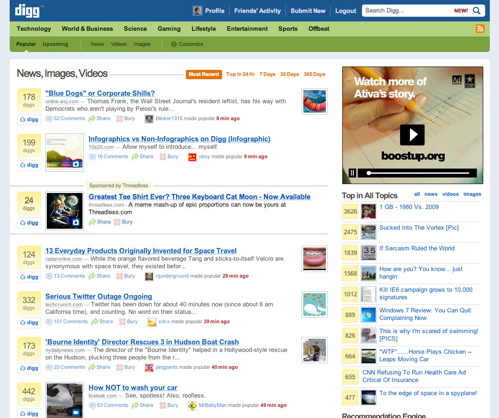Open the Sports category

288,29
